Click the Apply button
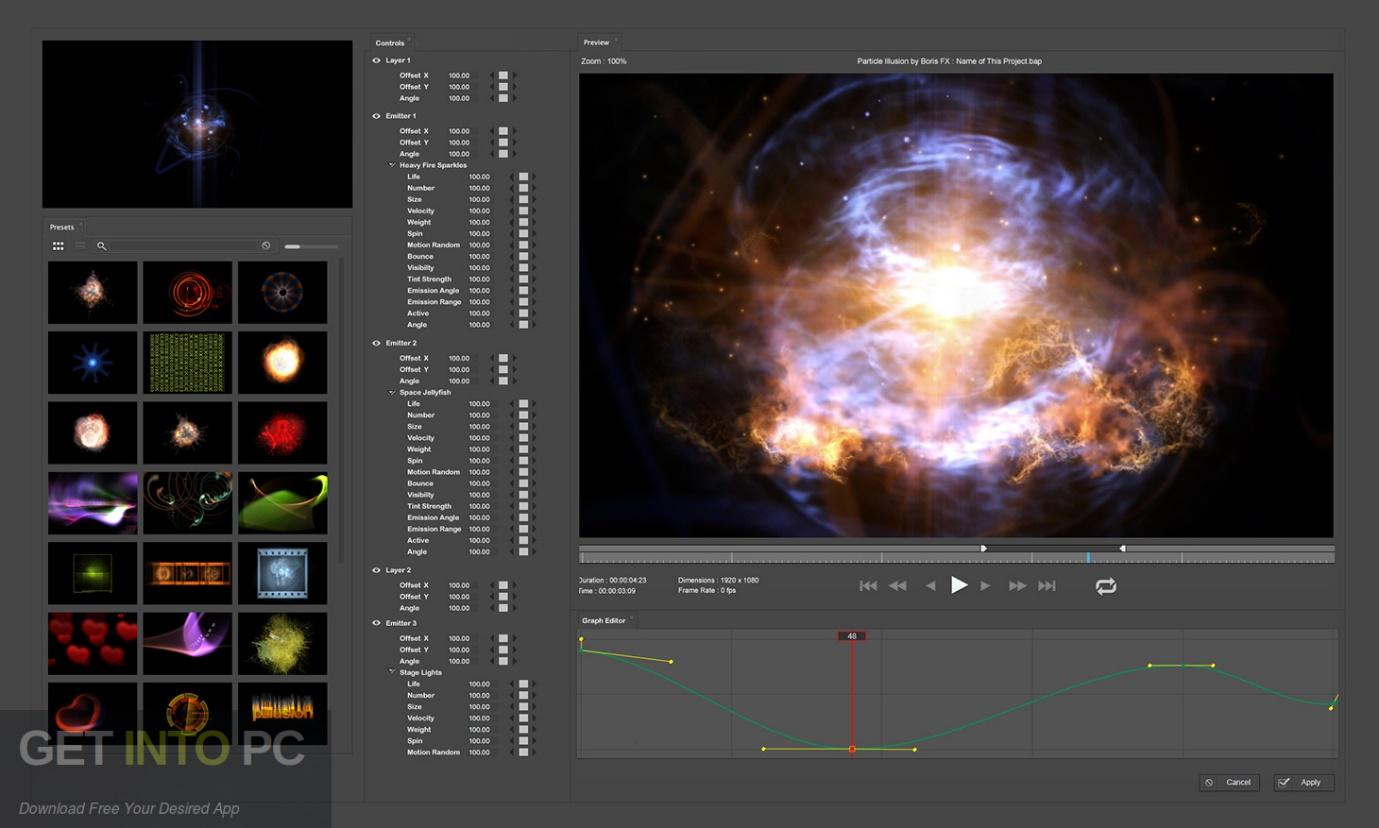 (x=1303, y=782)
